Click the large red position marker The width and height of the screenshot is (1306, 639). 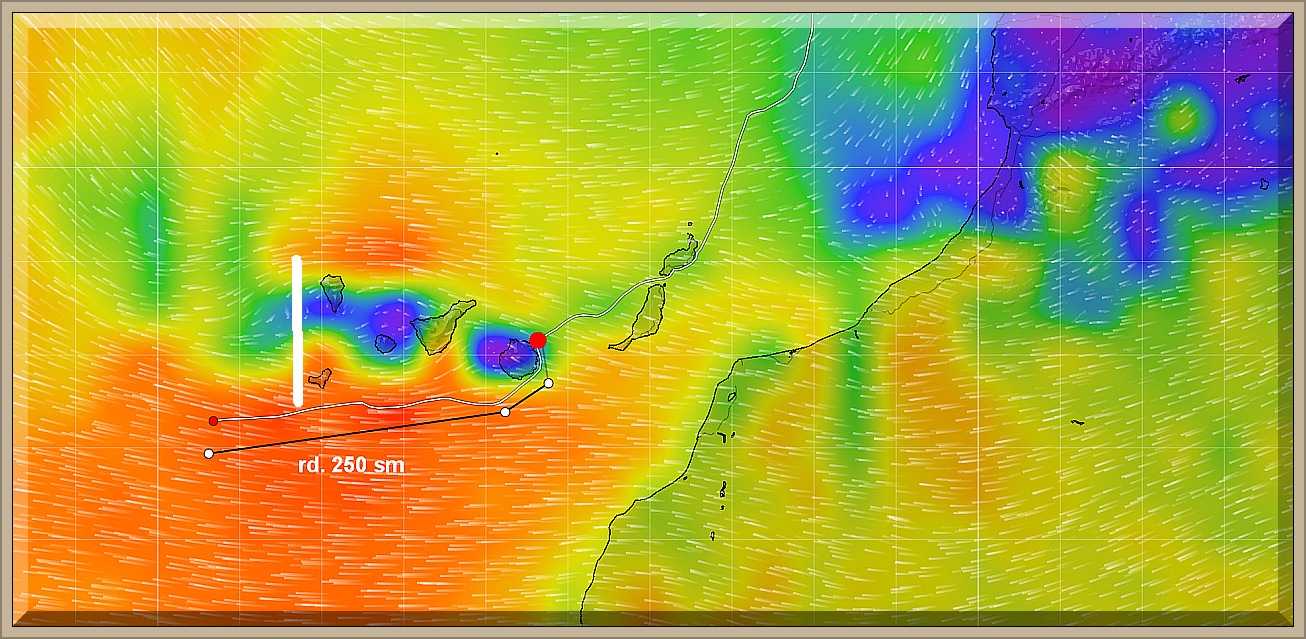tap(538, 340)
